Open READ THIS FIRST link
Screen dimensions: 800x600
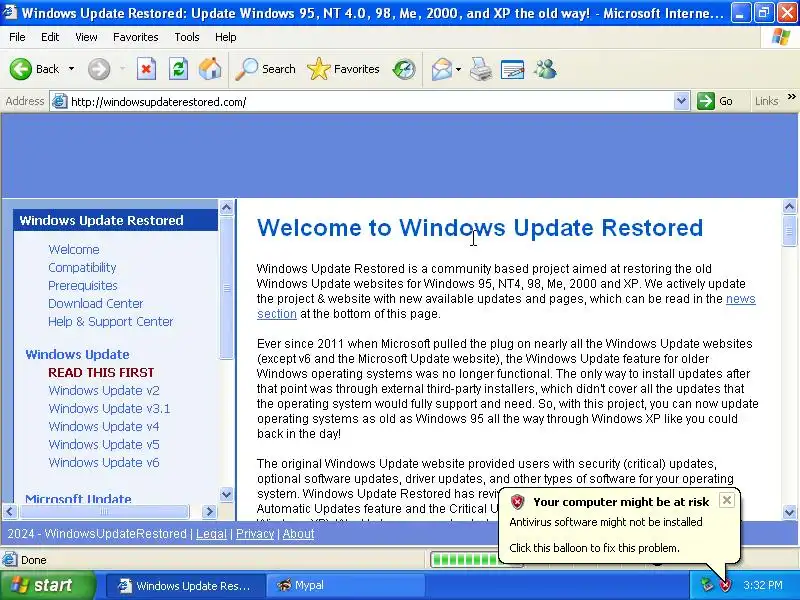pyautogui.click(x=101, y=372)
